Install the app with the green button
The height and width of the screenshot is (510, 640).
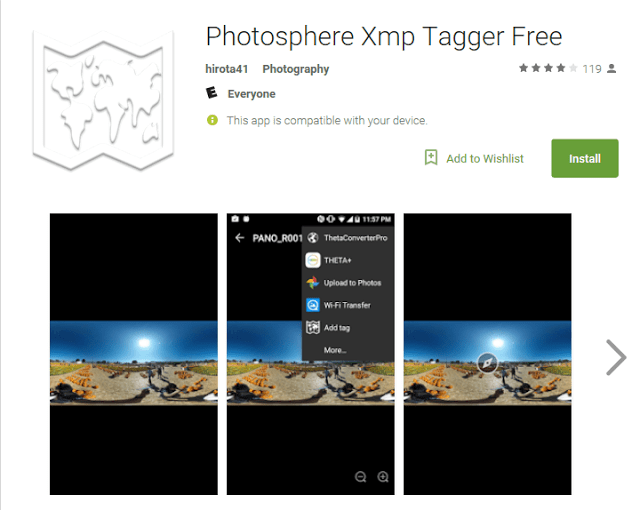coord(584,158)
